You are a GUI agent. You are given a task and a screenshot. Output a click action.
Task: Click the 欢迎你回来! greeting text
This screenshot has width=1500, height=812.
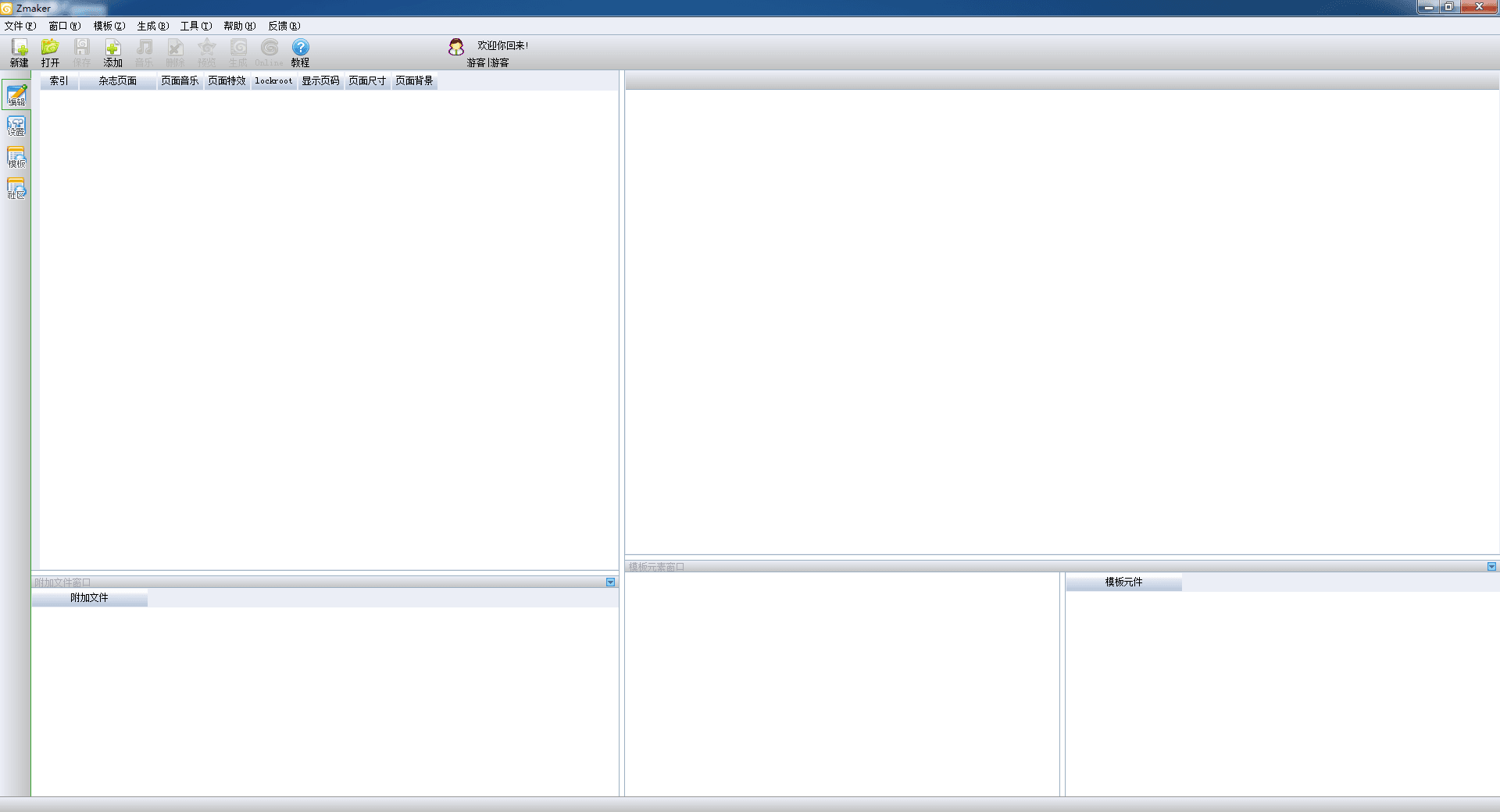tap(503, 45)
